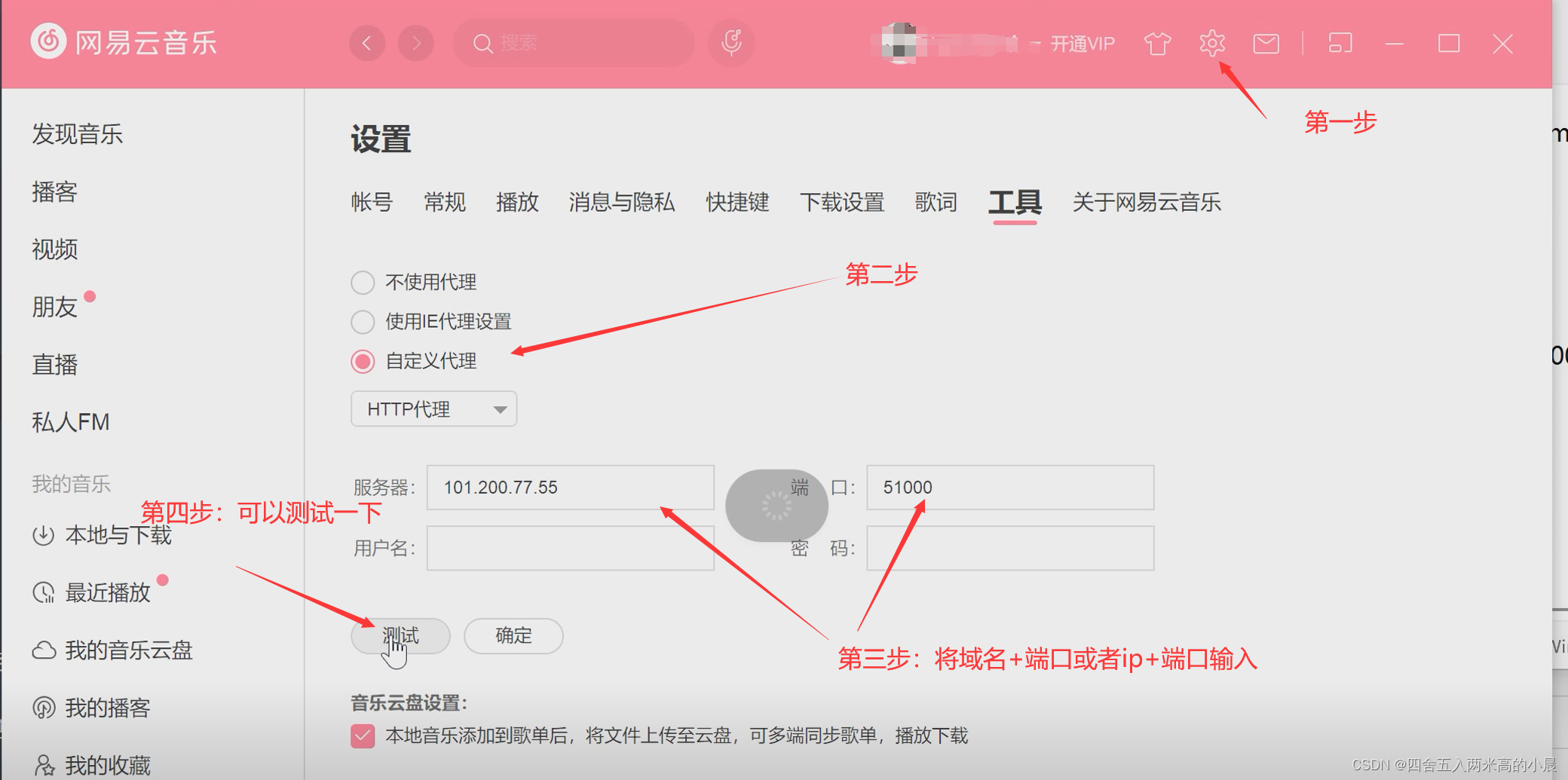Switch to the 帐号 settings tab
The image size is (1568, 780).
372,202
